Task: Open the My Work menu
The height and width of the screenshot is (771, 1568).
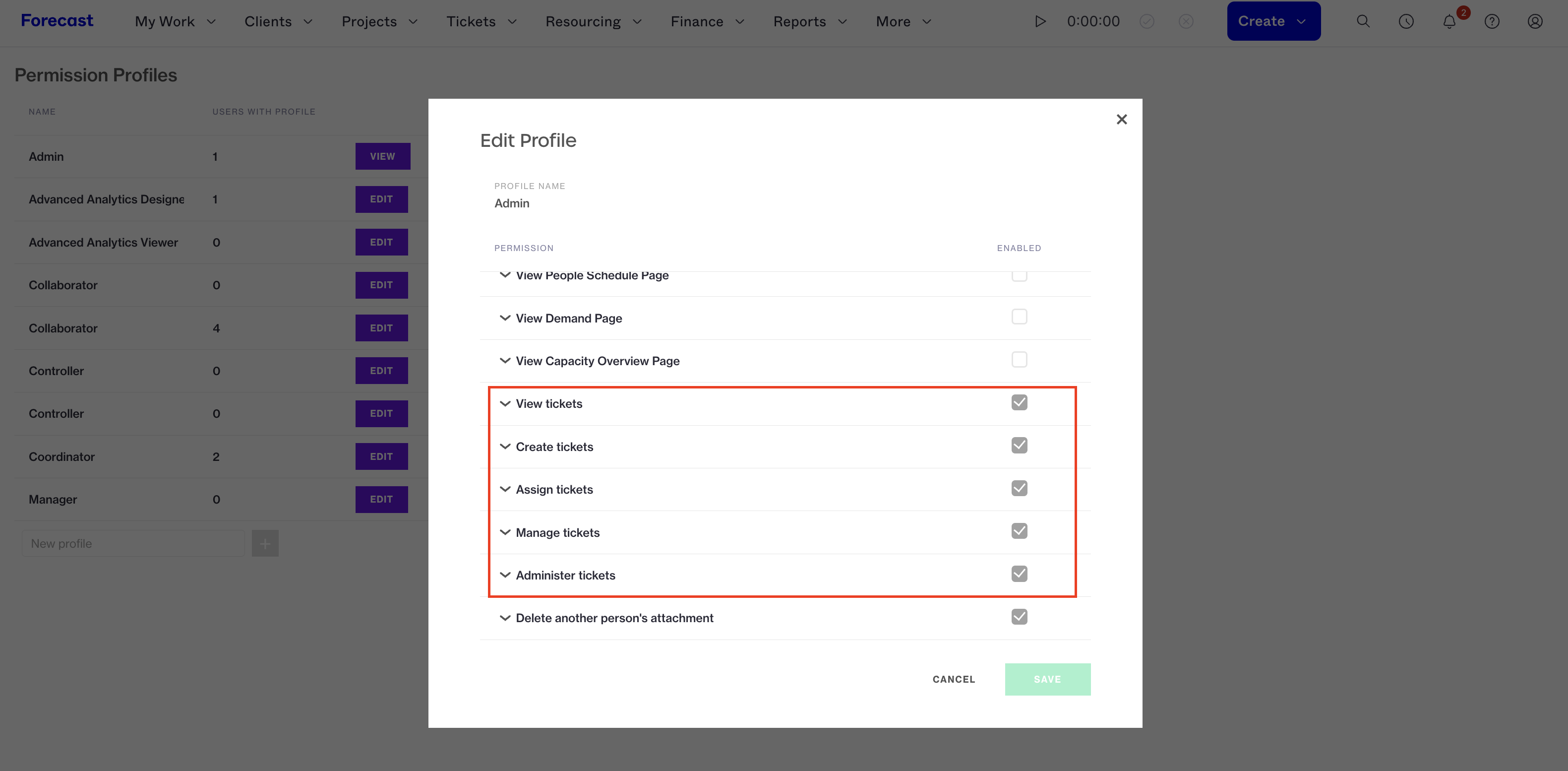Action: [x=176, y=21]
